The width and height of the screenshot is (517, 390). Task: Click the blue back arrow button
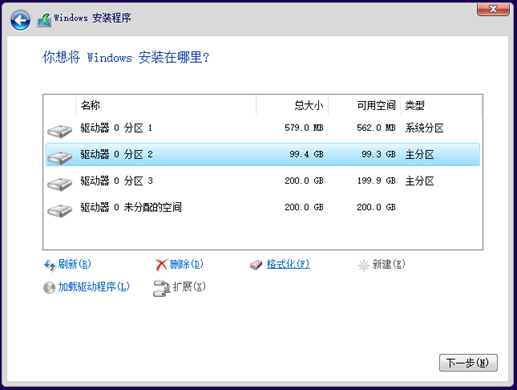(x=20, y=21)
